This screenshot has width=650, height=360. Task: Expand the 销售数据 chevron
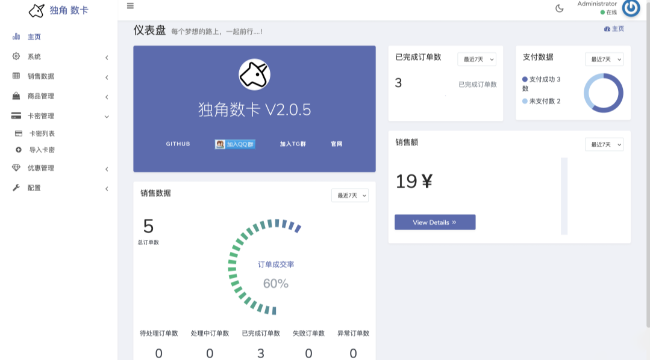[107, 77]
